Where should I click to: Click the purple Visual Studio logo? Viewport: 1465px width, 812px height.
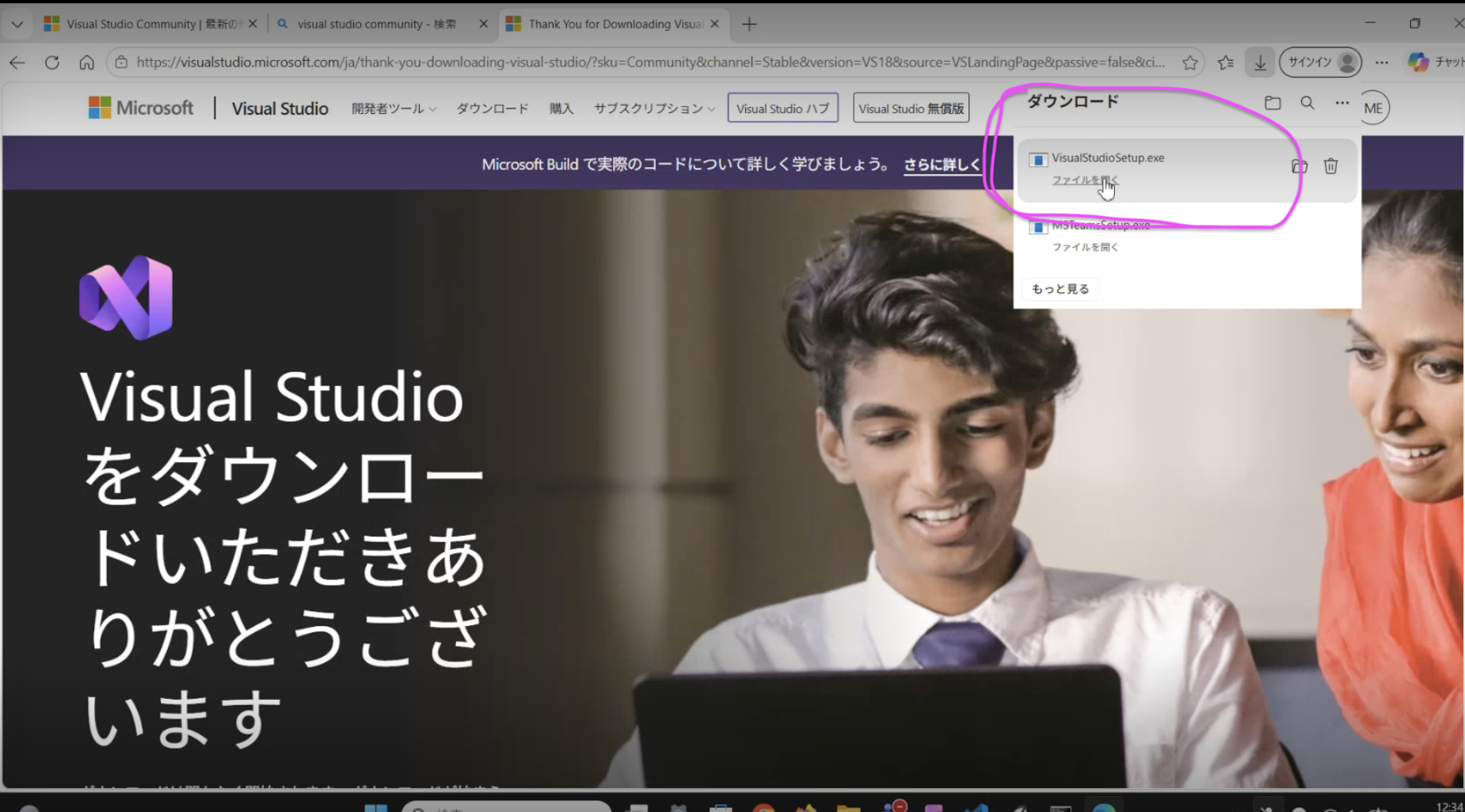coord(126,298)
